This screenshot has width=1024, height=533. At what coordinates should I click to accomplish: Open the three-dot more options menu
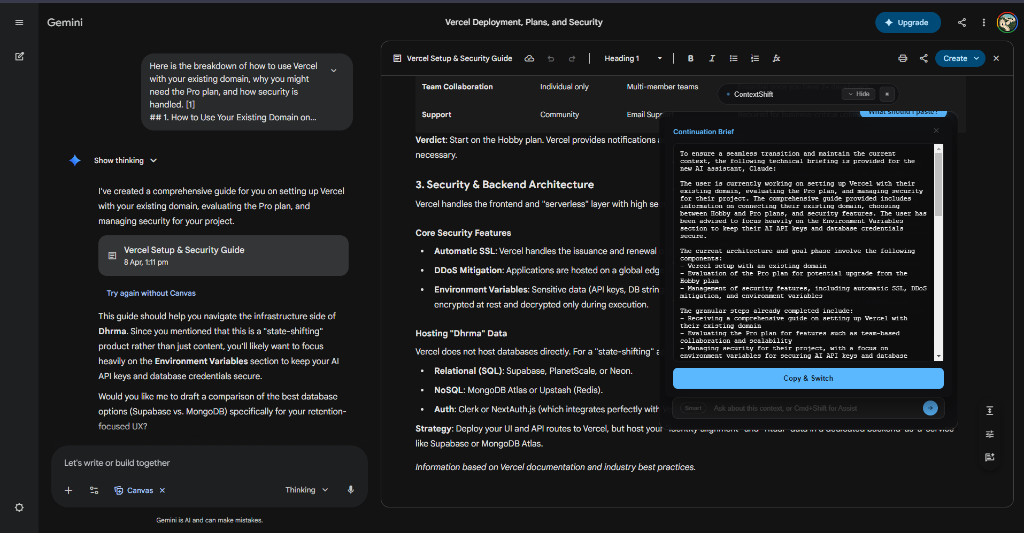coord(984,22)
